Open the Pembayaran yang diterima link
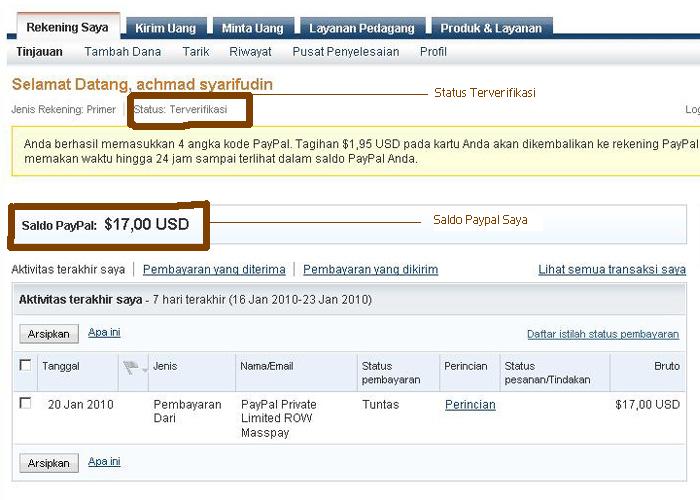The image size is (700, 500). 214,270
